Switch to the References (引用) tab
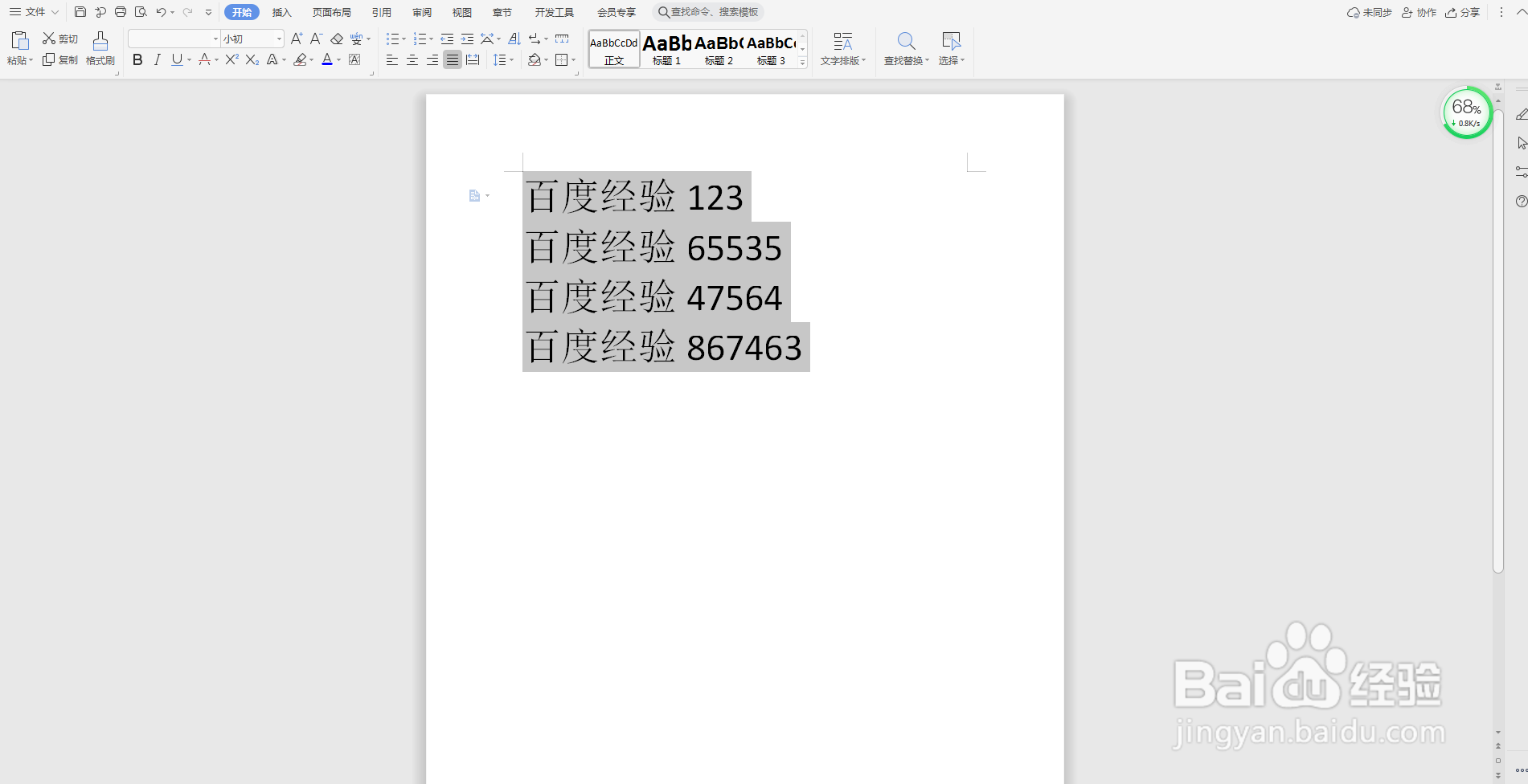1528x784 pixels. 382,12
